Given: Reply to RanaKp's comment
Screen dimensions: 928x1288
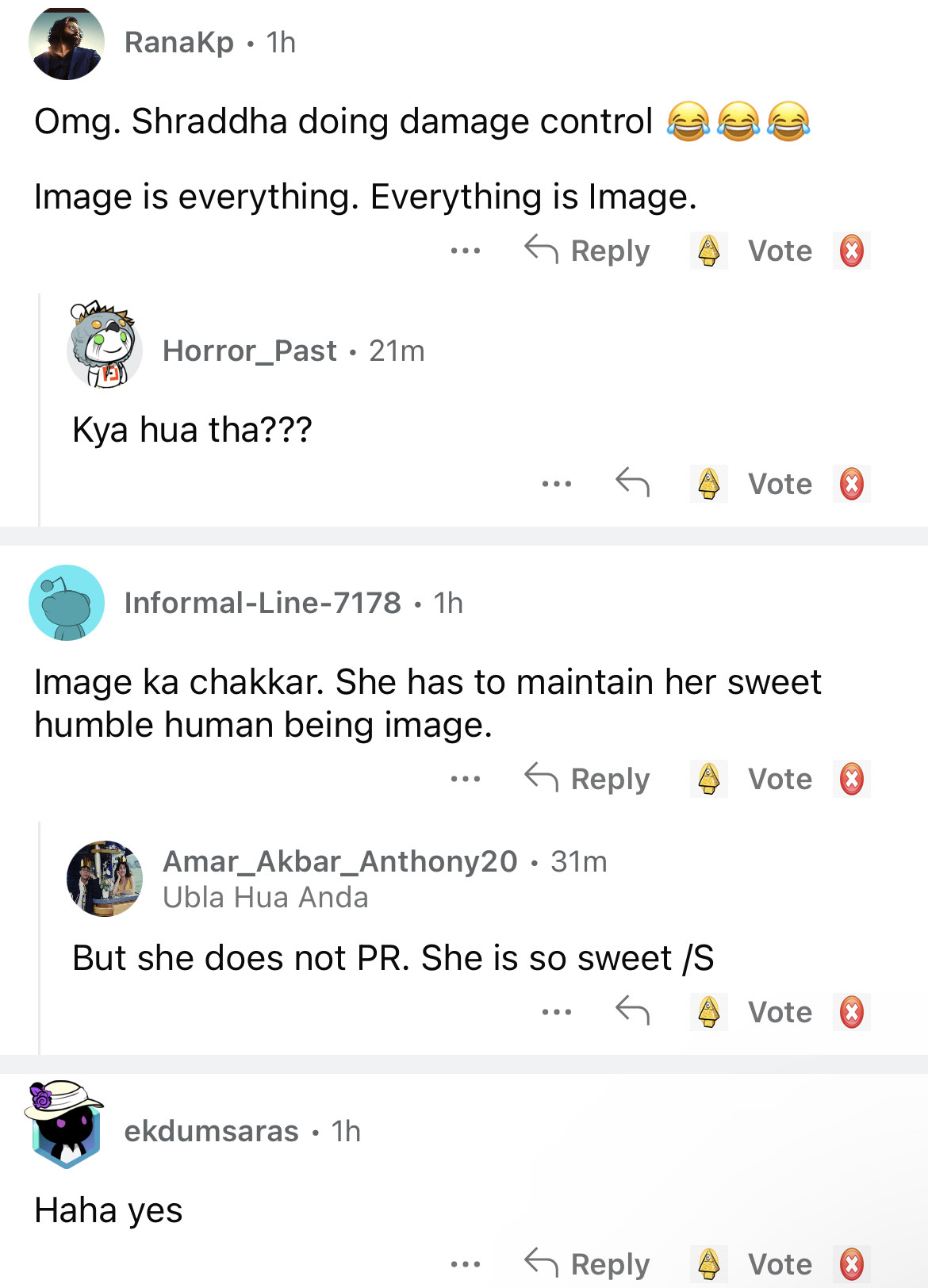Looking at the screenshot, I should pos(588,251).
